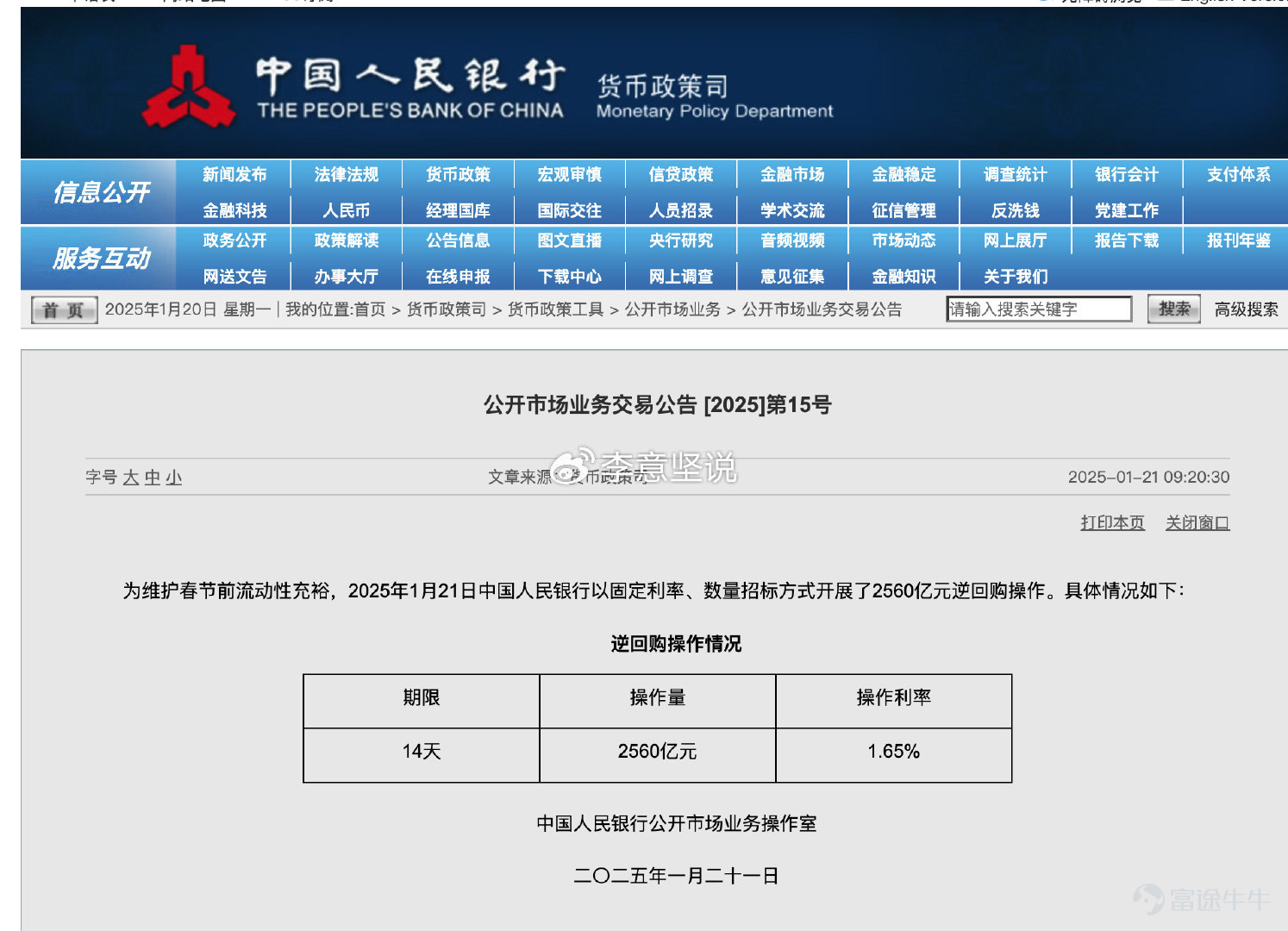Click the announcement title 第15号
This screenshot has width=1288, height=931.
click(x=657, y=405)
